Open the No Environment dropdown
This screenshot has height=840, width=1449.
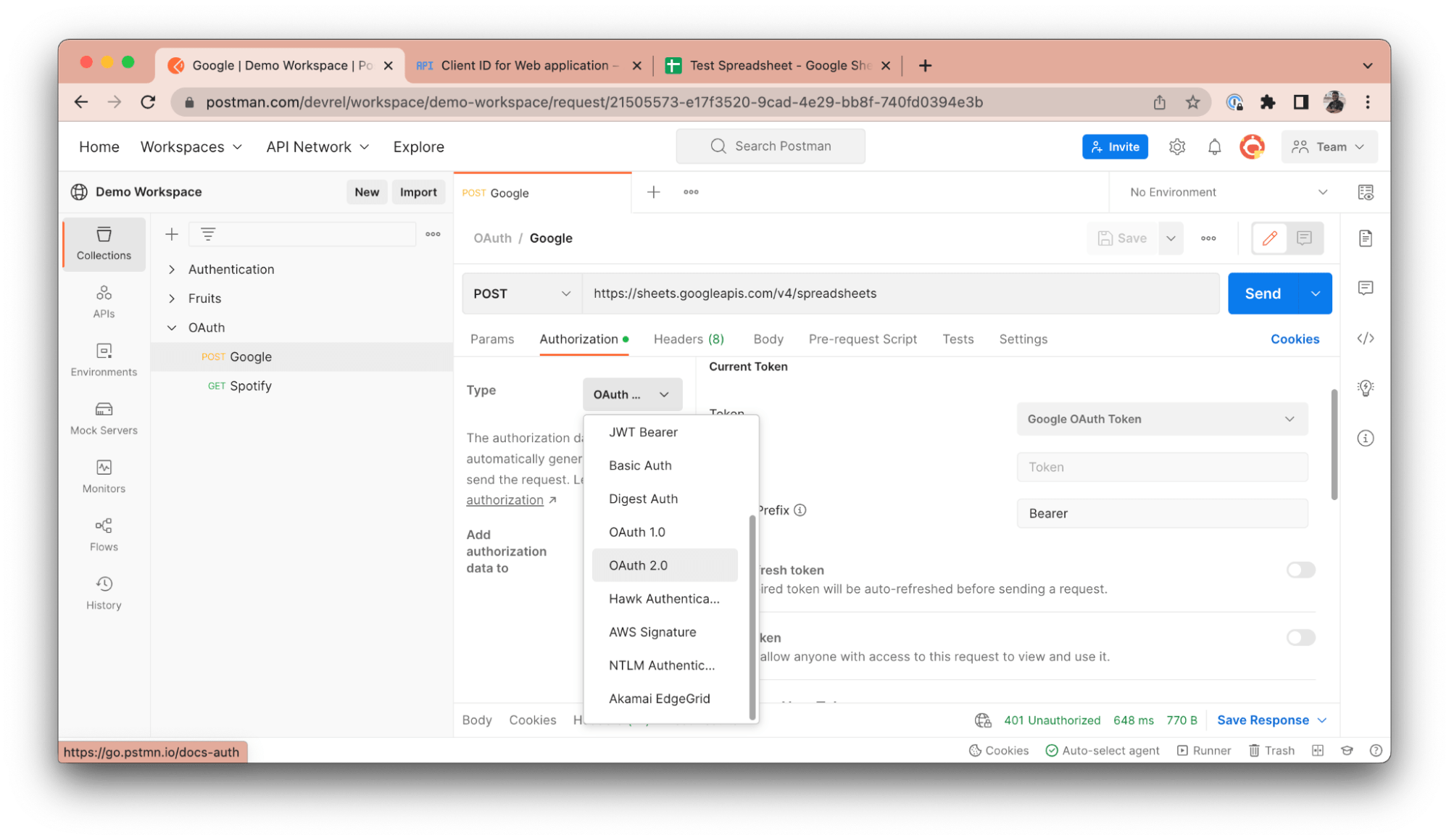point(1226,191)
